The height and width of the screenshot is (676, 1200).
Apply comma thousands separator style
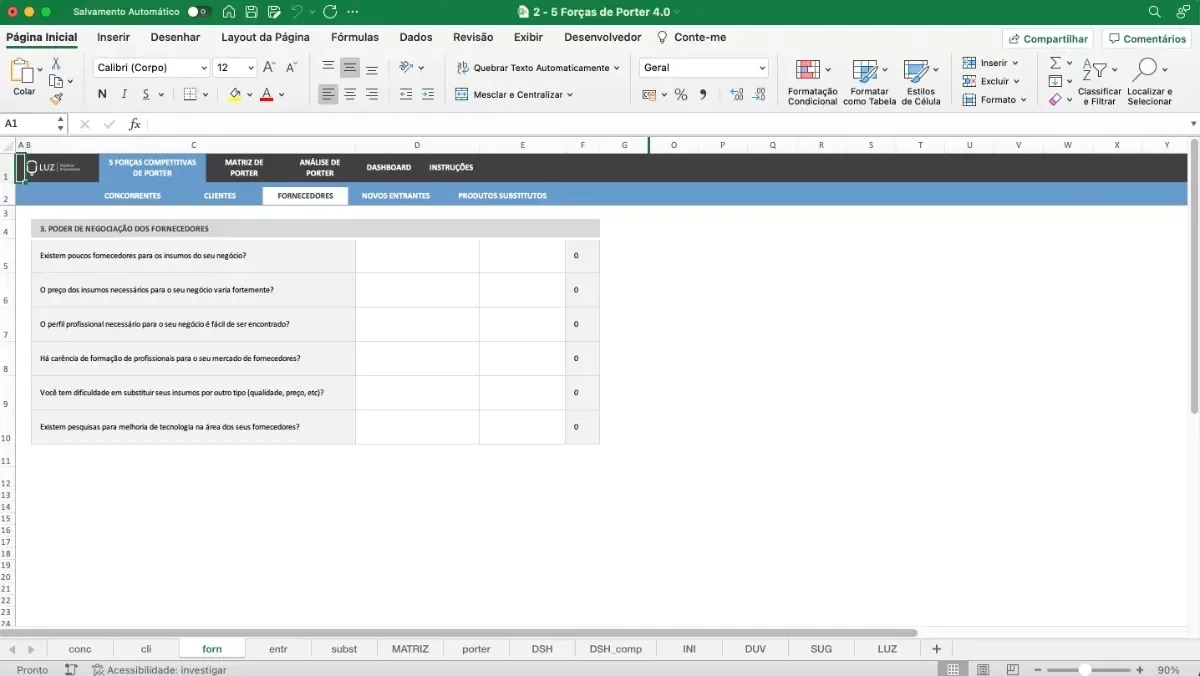(x=703, y=94)
